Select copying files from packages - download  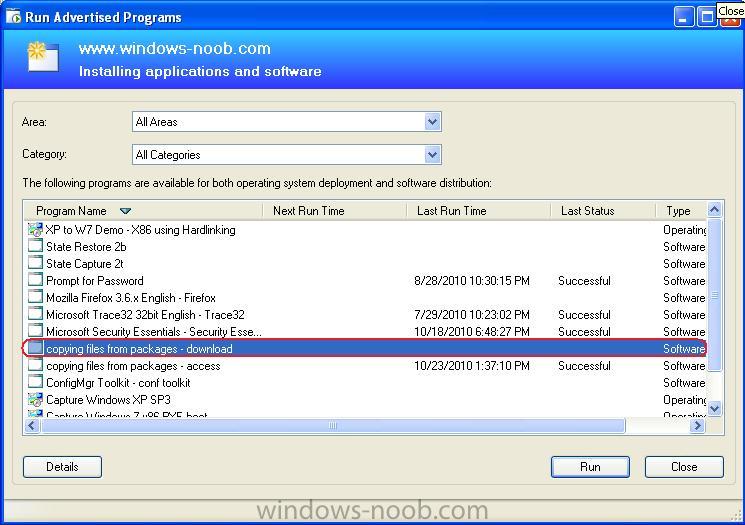point(139,349)
